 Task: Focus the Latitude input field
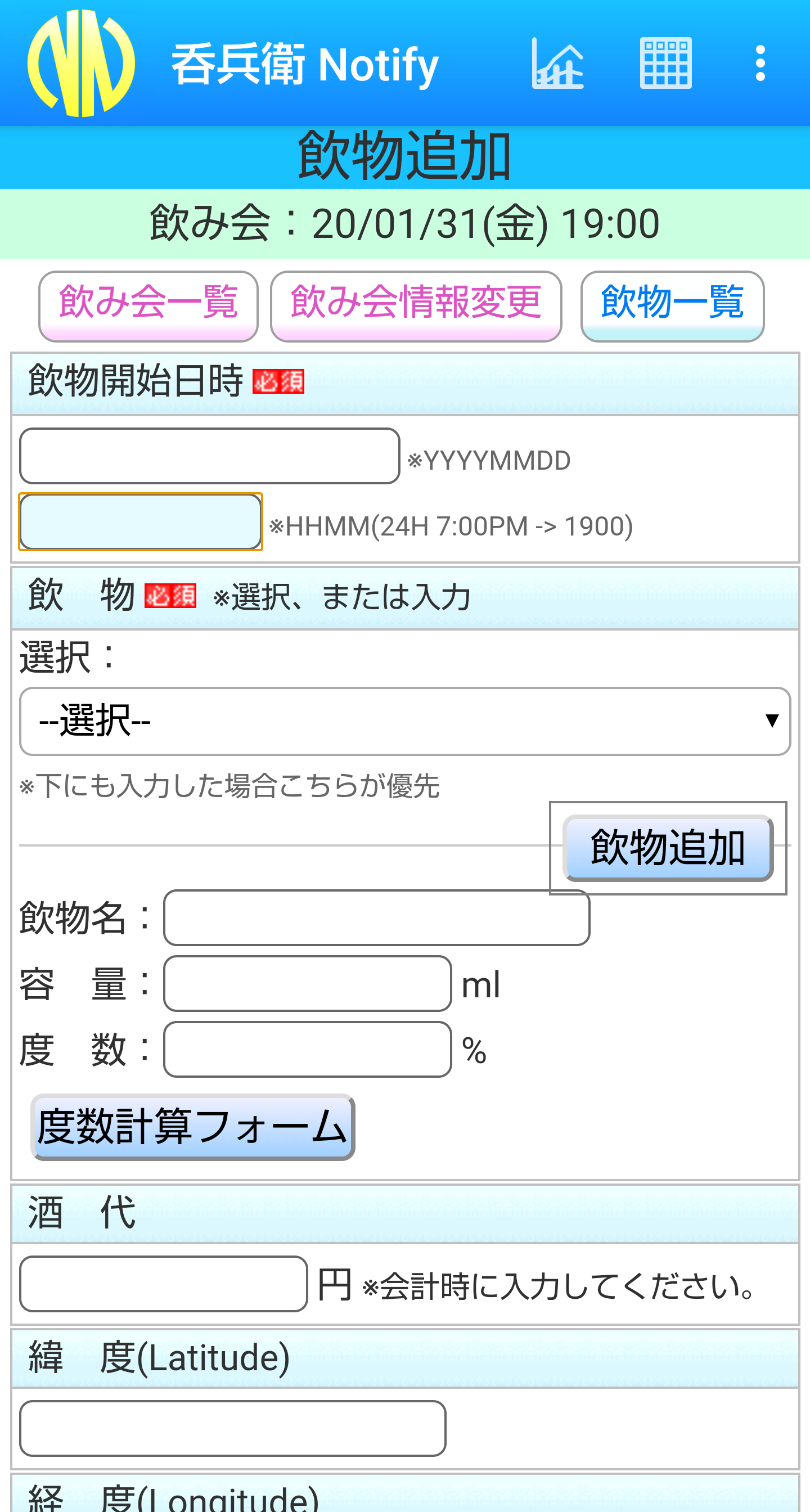(232, 1428)
